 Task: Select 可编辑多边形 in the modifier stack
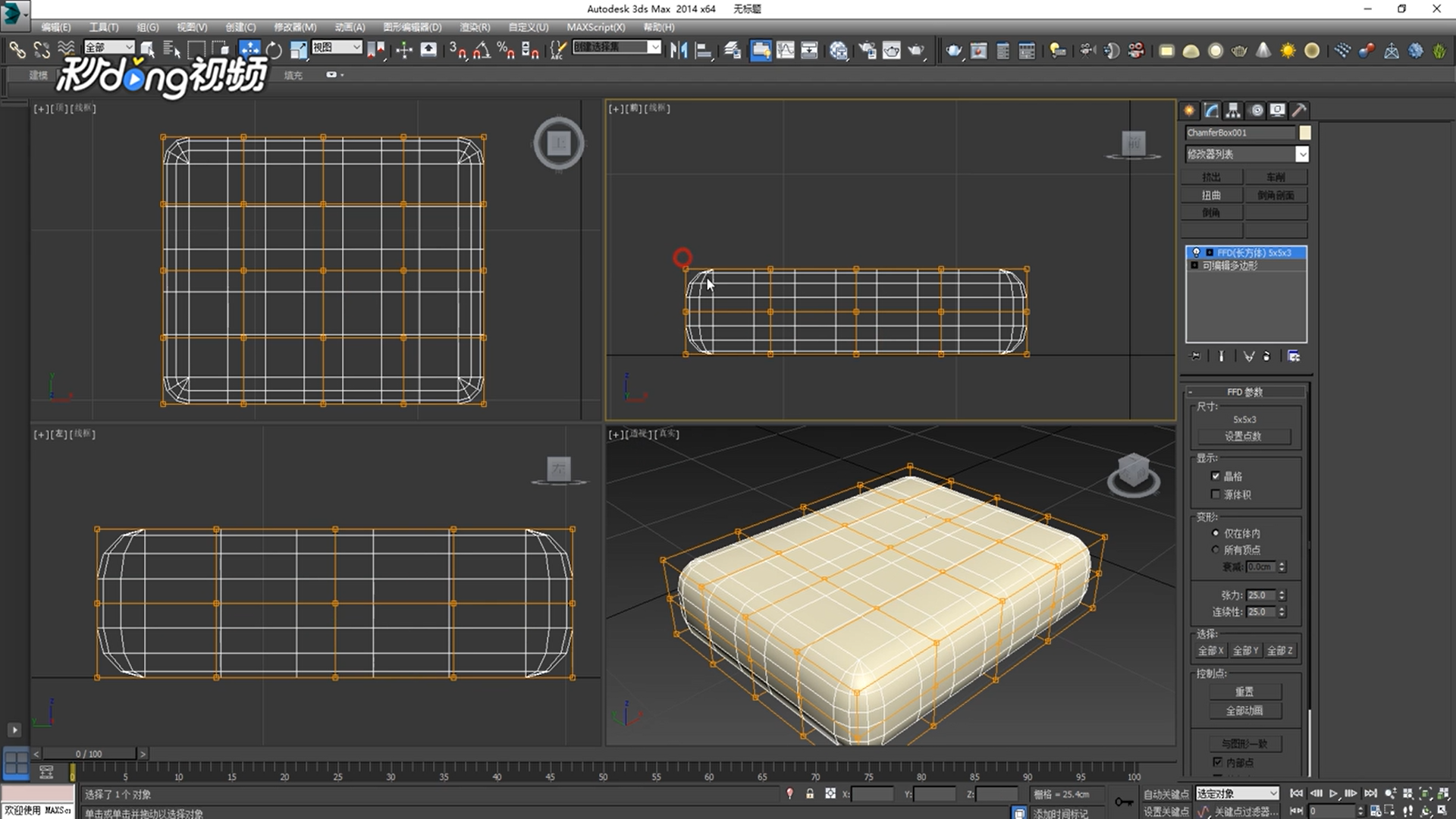coord(1228,265)
